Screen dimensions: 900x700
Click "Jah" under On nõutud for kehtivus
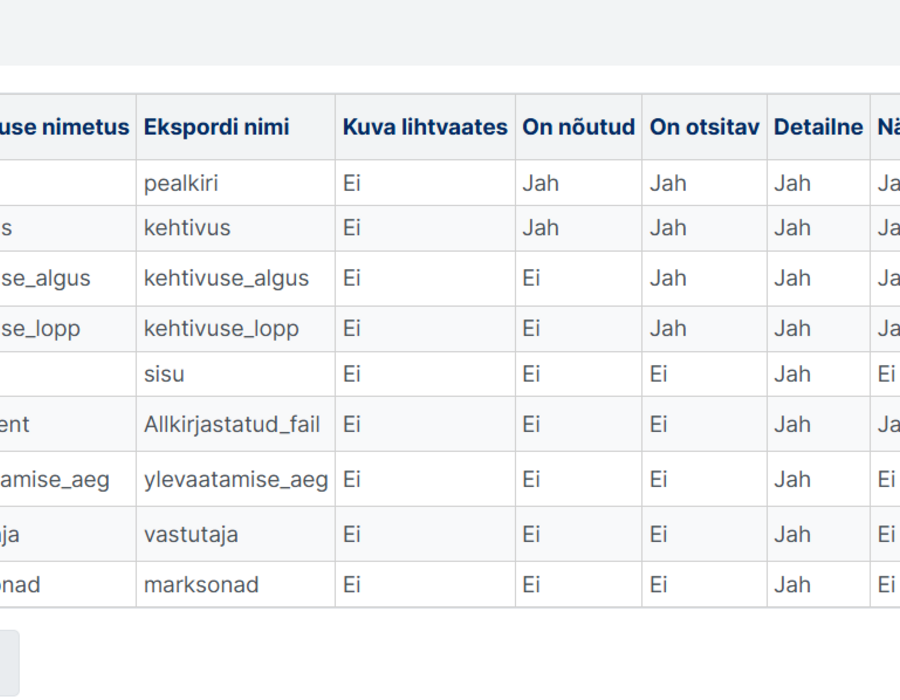tap(541, 228)
